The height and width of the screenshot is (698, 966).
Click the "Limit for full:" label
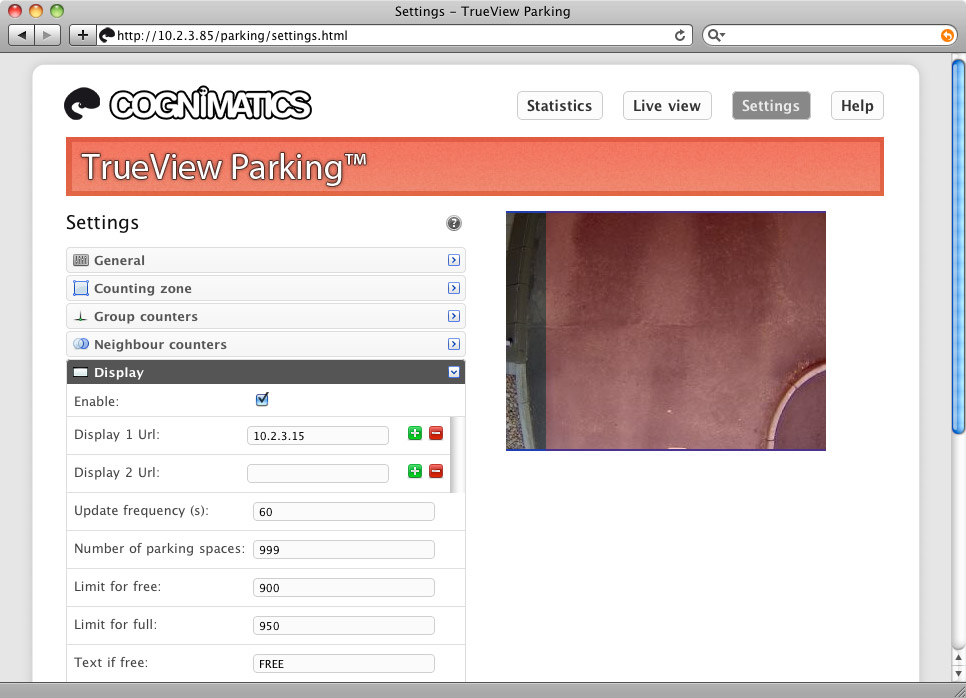(116, 625)
